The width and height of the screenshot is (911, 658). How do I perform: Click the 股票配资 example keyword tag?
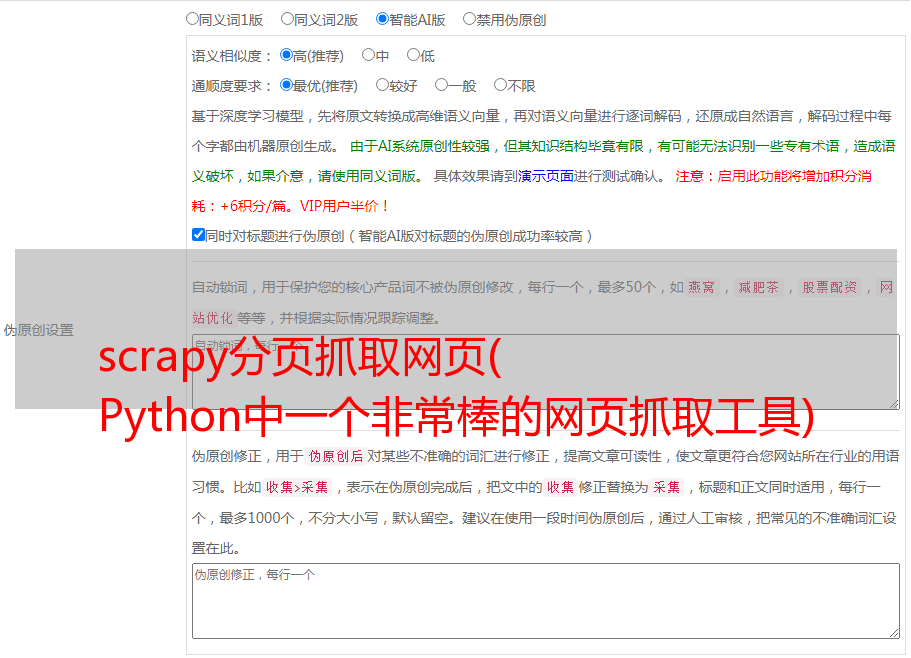click(x=830, y=287)
